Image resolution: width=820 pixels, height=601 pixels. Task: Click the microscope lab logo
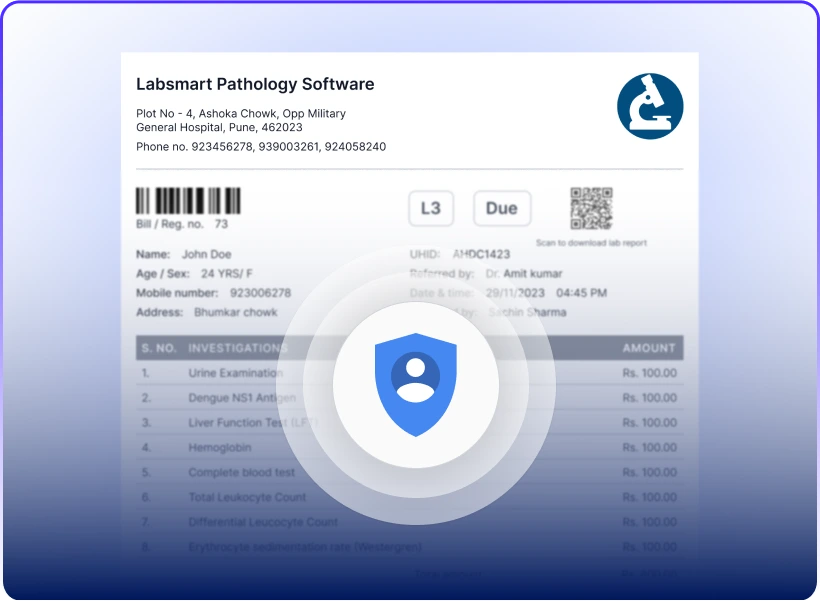point(650,106)
